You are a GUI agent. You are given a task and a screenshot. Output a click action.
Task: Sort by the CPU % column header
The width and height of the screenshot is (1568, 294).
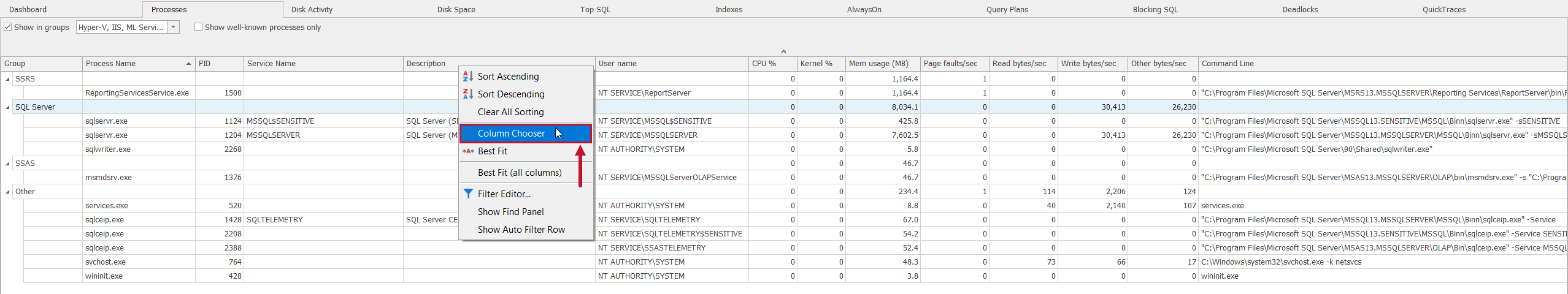772,64
